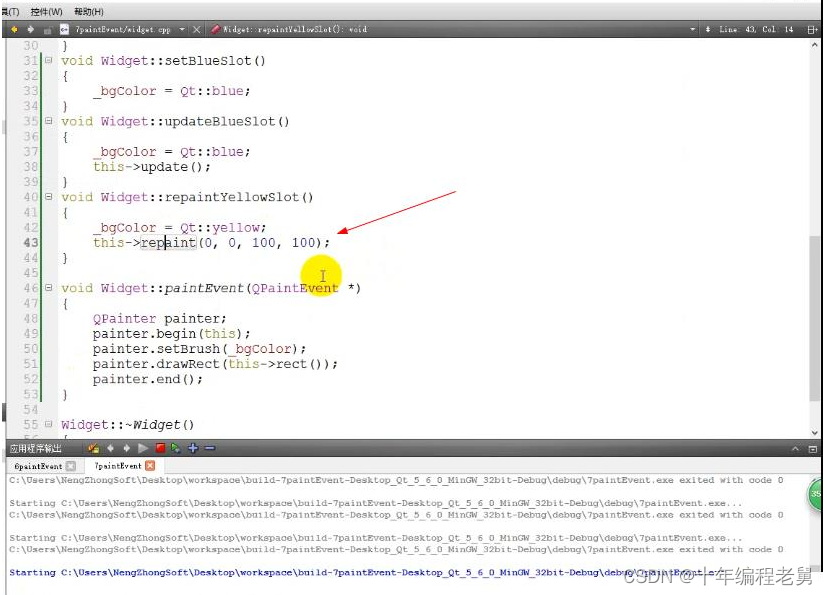Add a new output pane with the plus icon
The image size is (827, 595).
pos(193,448)
